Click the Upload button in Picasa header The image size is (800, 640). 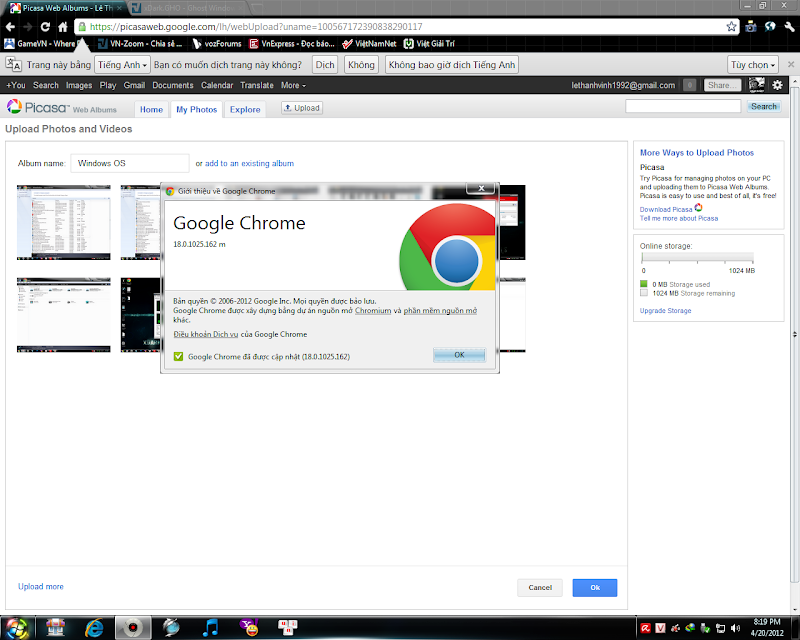tap(302, 108)
